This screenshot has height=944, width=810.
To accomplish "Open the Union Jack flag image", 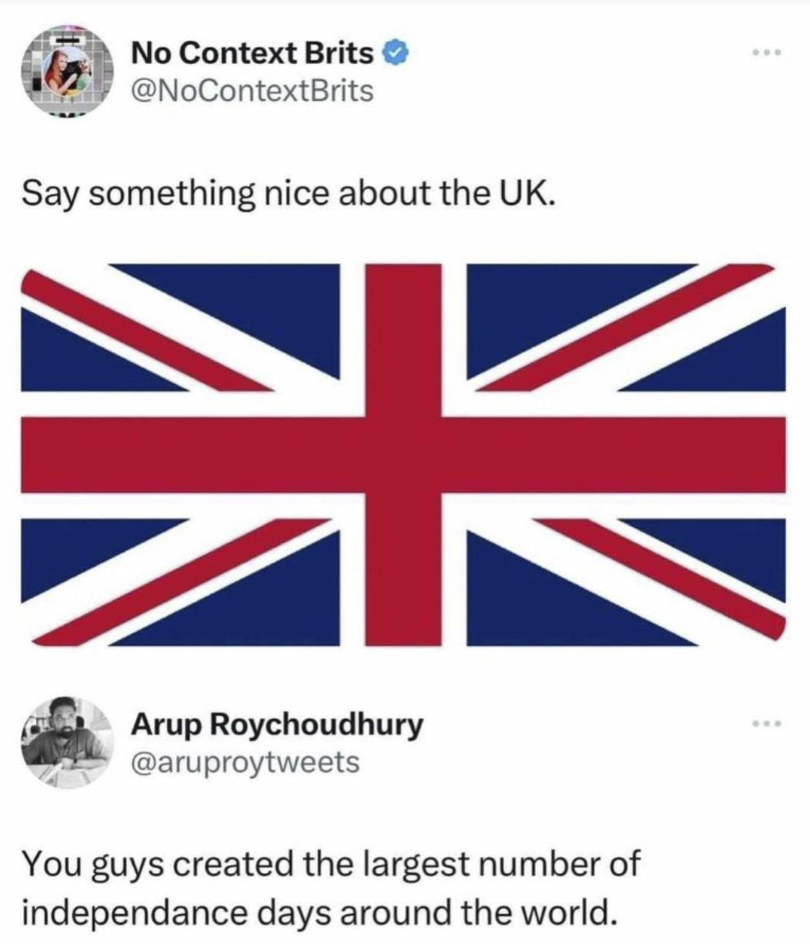I will (404, 455).
